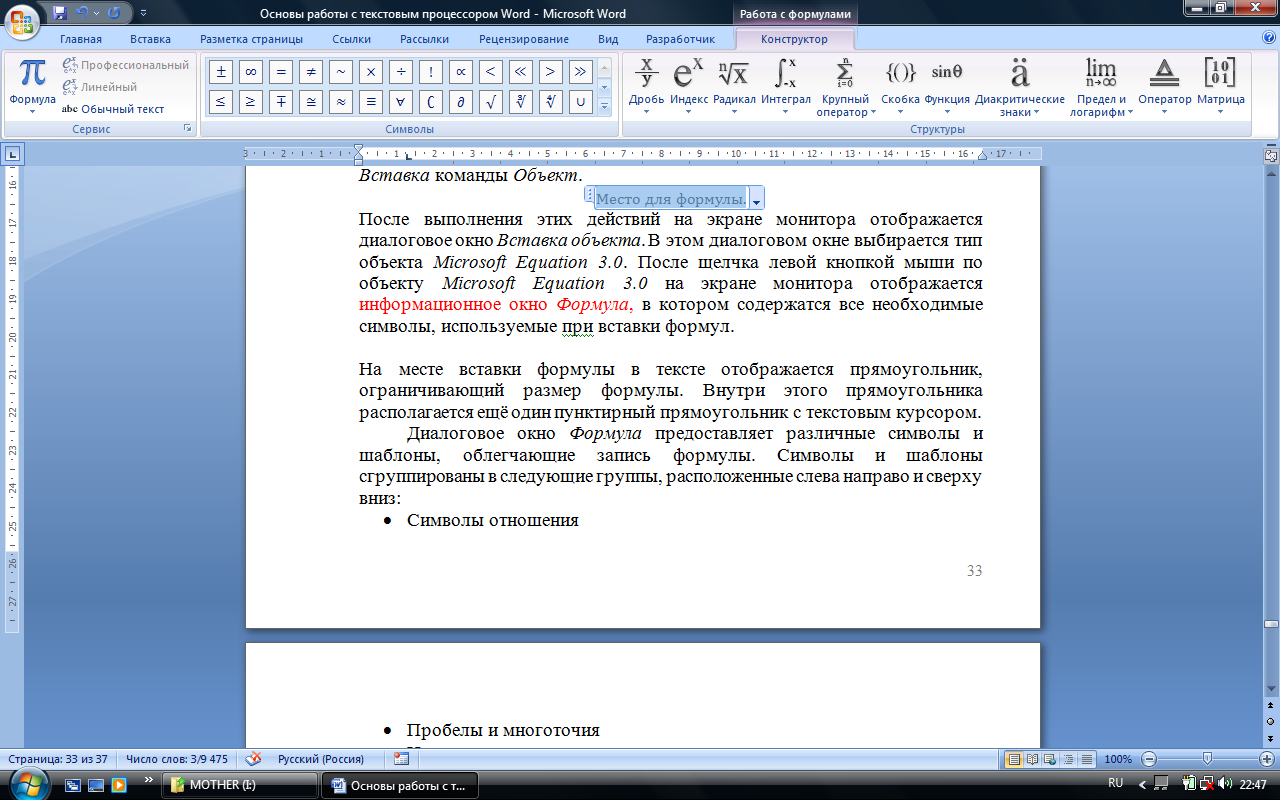Open the Главная ribbon tab
This screenshot has width=1280, height=800.
[x=81, y=39]
